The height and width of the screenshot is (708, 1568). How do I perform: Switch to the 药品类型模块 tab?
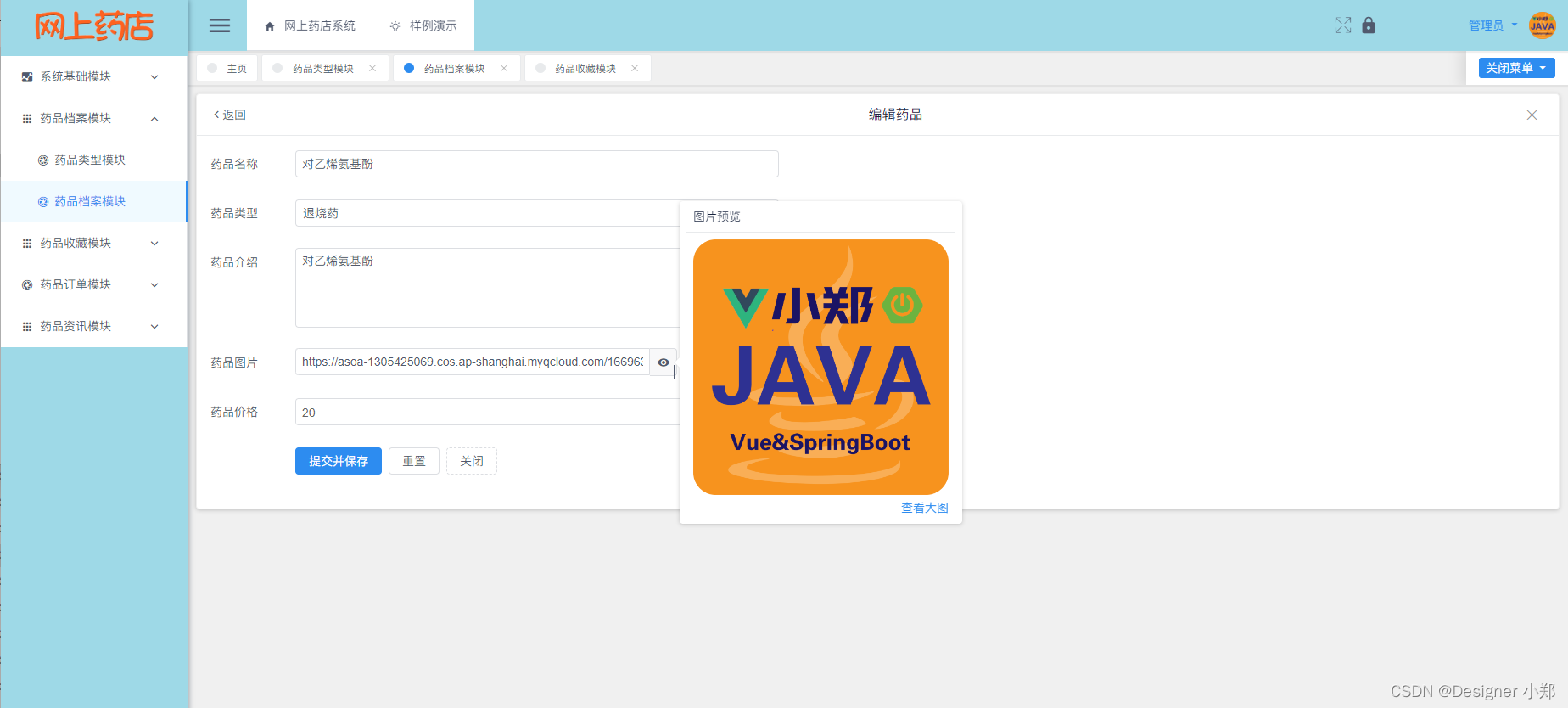tap(325, 68)
